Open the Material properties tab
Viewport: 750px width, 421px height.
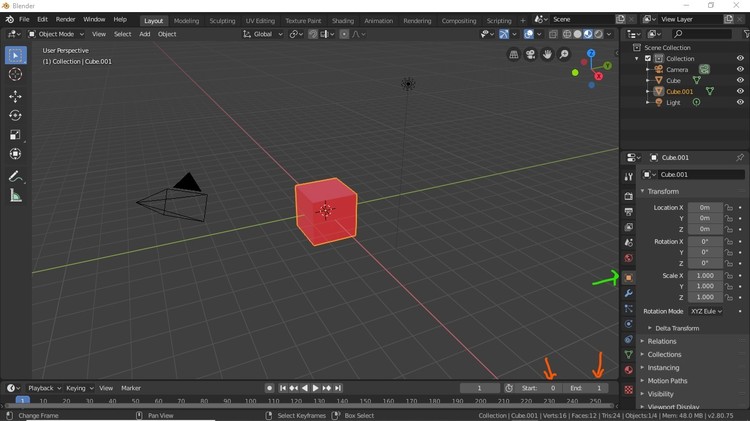(x=629, y=370)
